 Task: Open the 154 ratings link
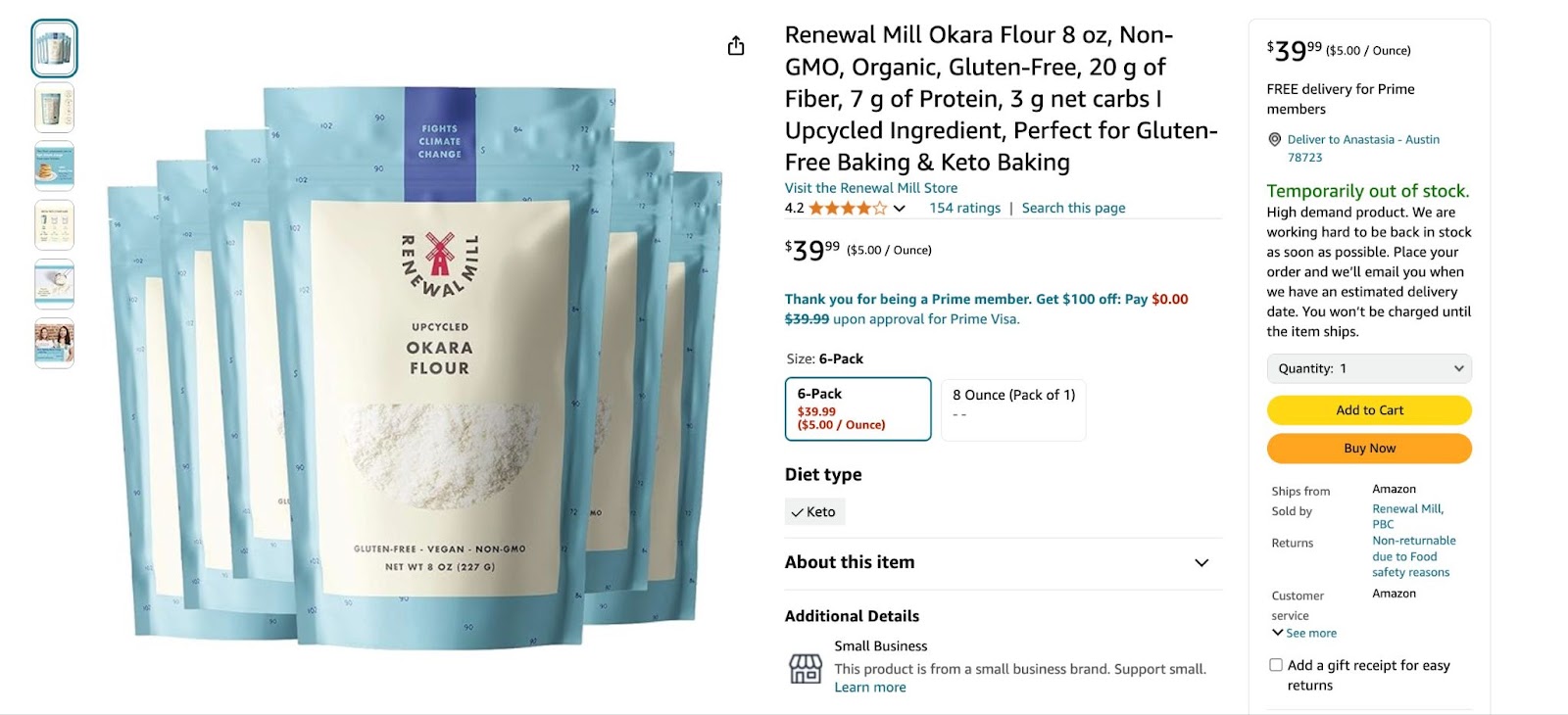pyautogui.click(x=964, y=208)
